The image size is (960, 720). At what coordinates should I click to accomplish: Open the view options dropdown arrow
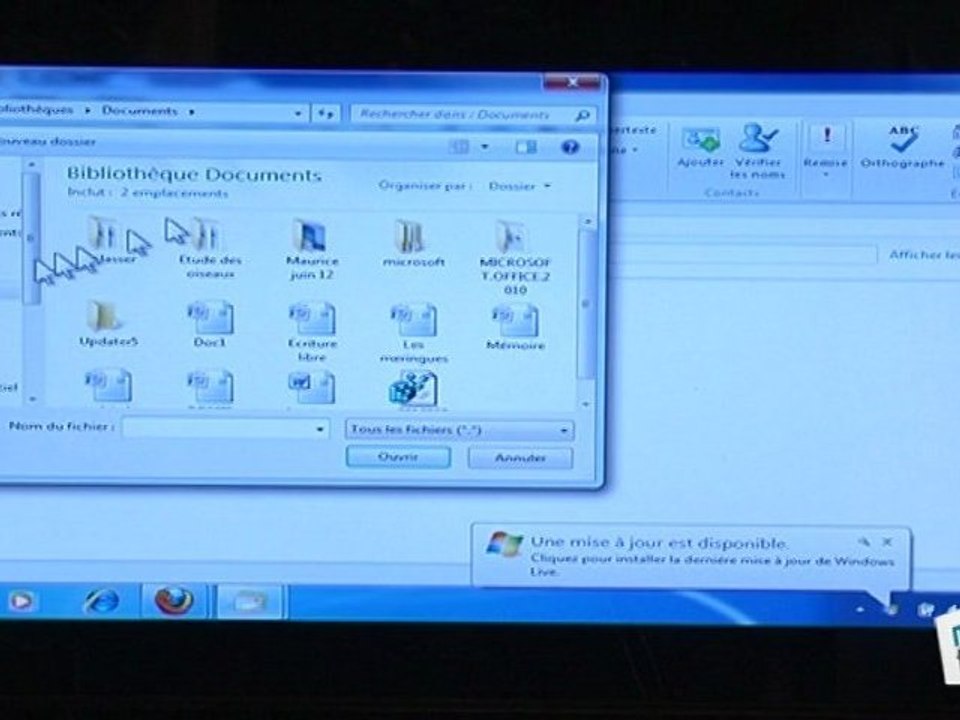pos(485,147)
